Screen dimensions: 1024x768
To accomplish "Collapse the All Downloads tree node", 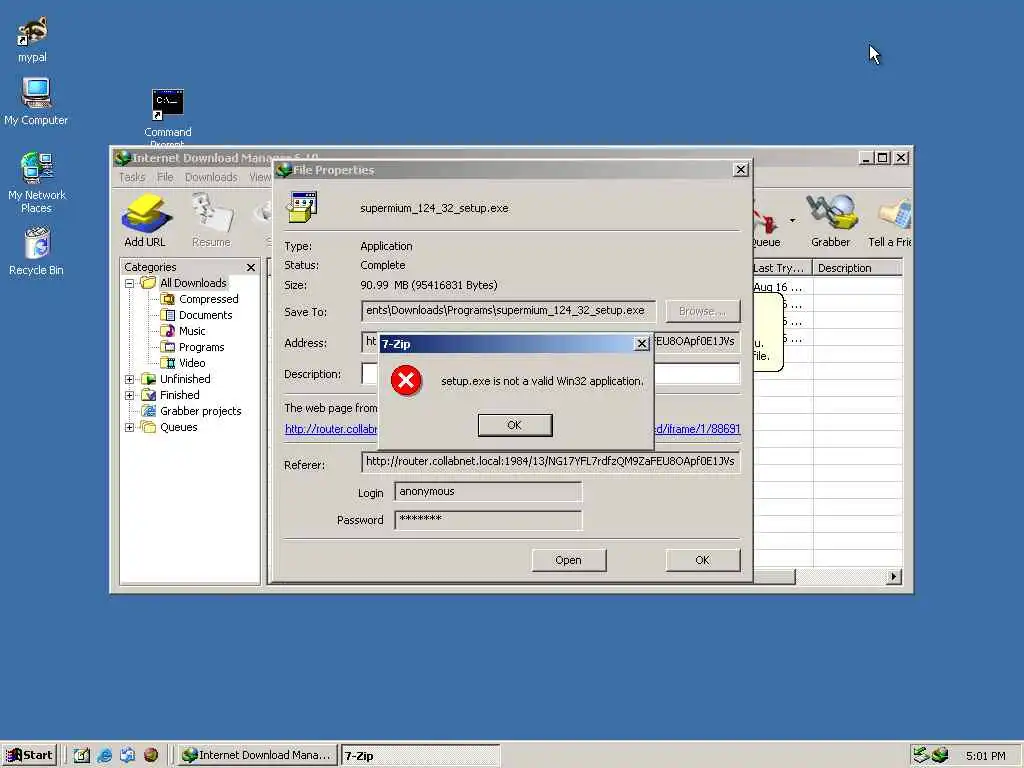I will coord(129,283).
